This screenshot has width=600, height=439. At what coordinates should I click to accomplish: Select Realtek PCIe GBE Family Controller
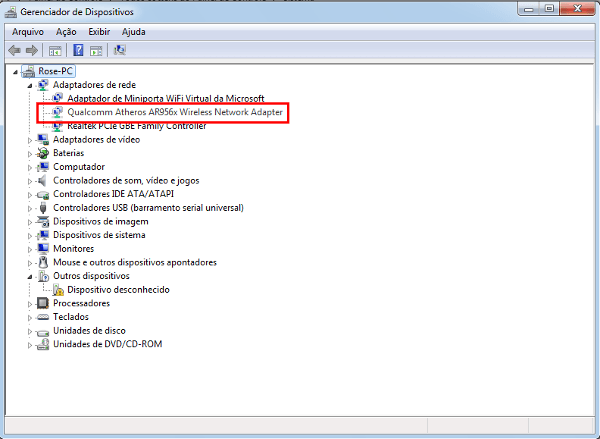click(137, 126)
